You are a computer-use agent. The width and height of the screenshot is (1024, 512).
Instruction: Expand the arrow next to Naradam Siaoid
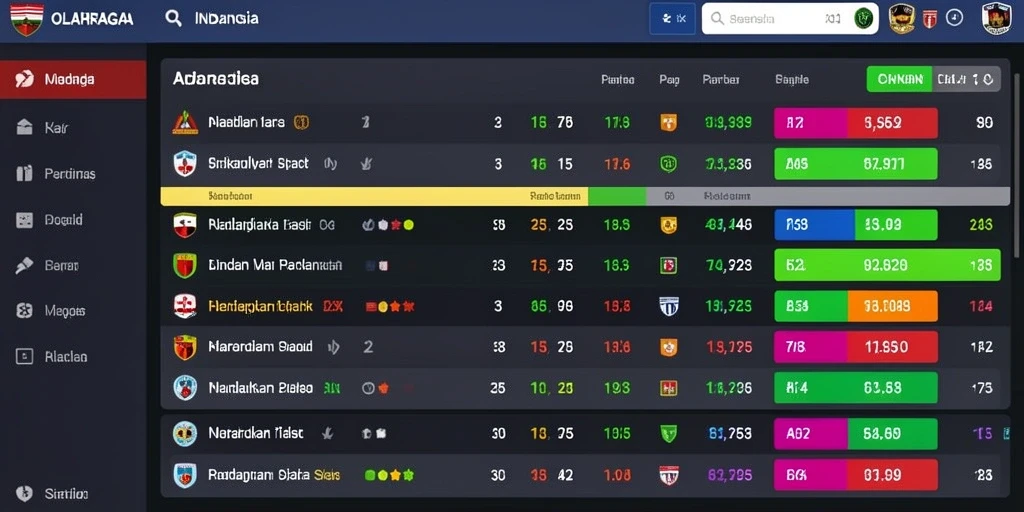(x=334, y=347)
